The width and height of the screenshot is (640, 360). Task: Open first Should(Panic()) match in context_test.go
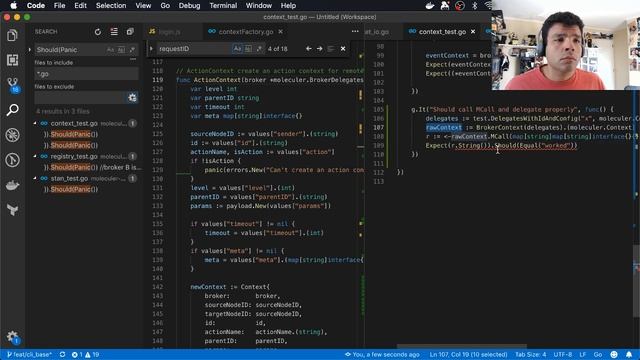(x=71, y=134)
